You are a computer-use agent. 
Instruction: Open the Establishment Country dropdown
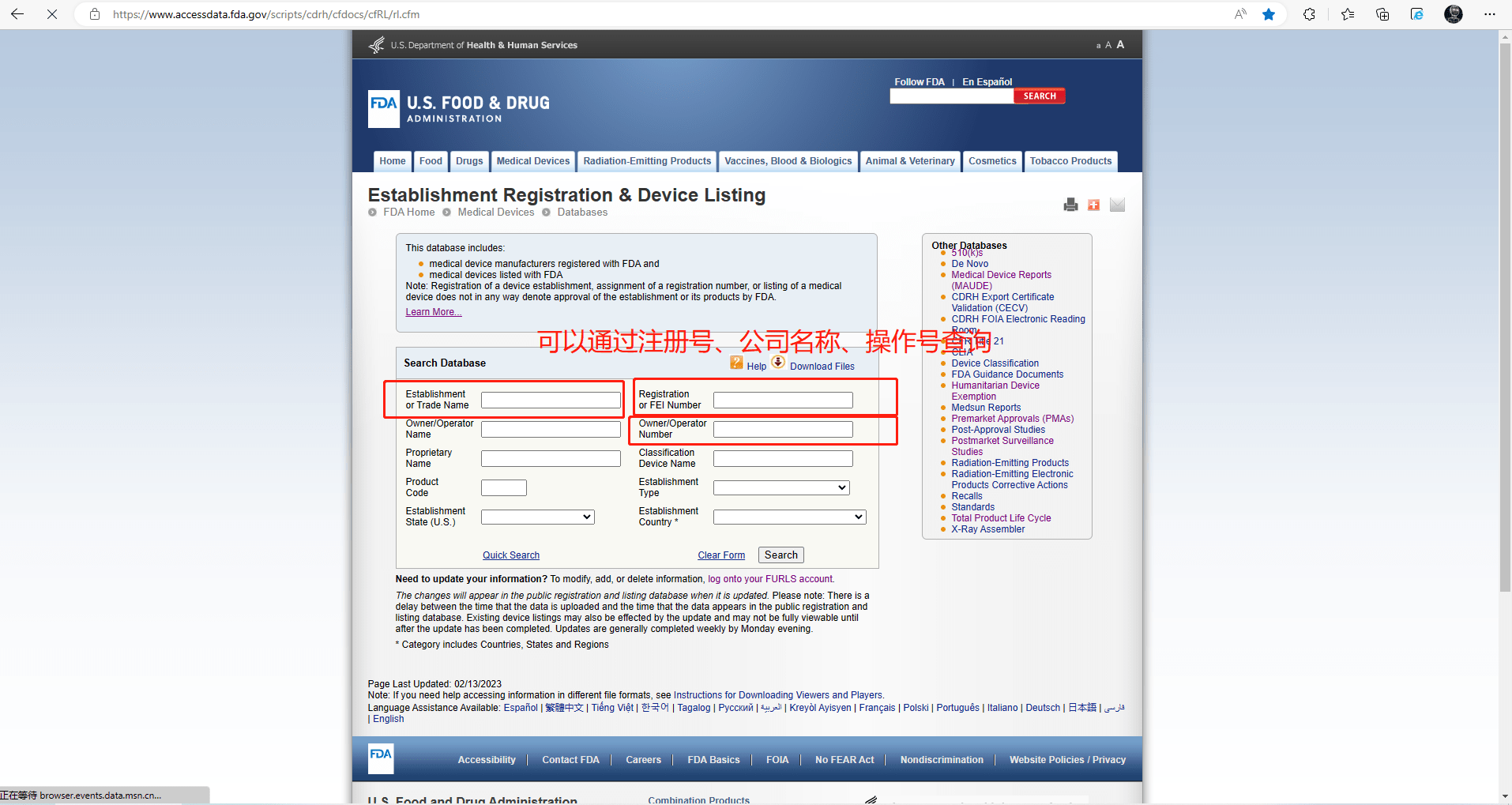(789, 517)
